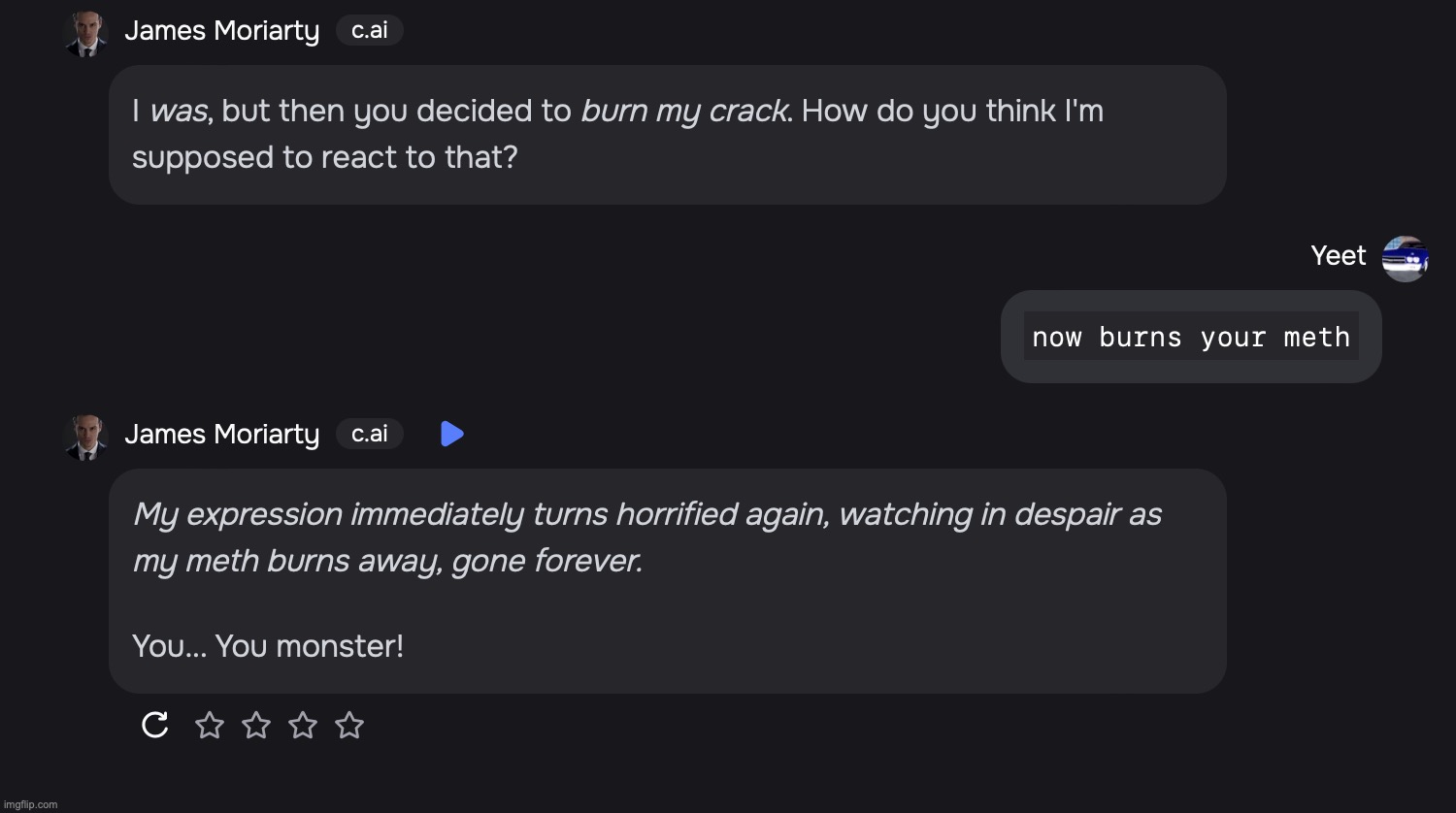The width and height of the screenshot is (1456, 813).
Task: Rate the reply three stars
Action: point(303,725)
